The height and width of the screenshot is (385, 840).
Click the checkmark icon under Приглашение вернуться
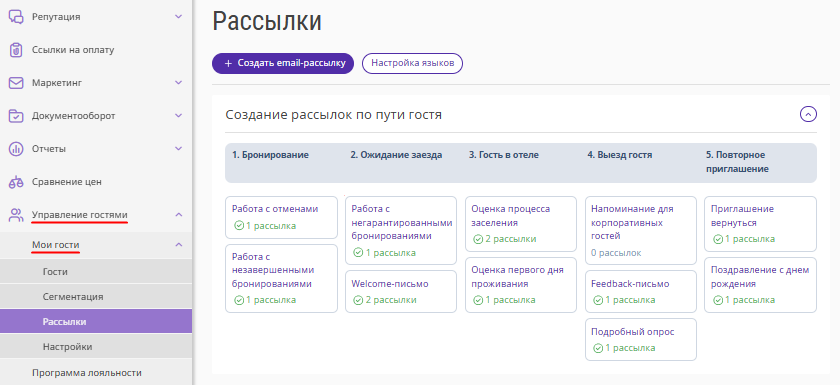pos(719,239)
